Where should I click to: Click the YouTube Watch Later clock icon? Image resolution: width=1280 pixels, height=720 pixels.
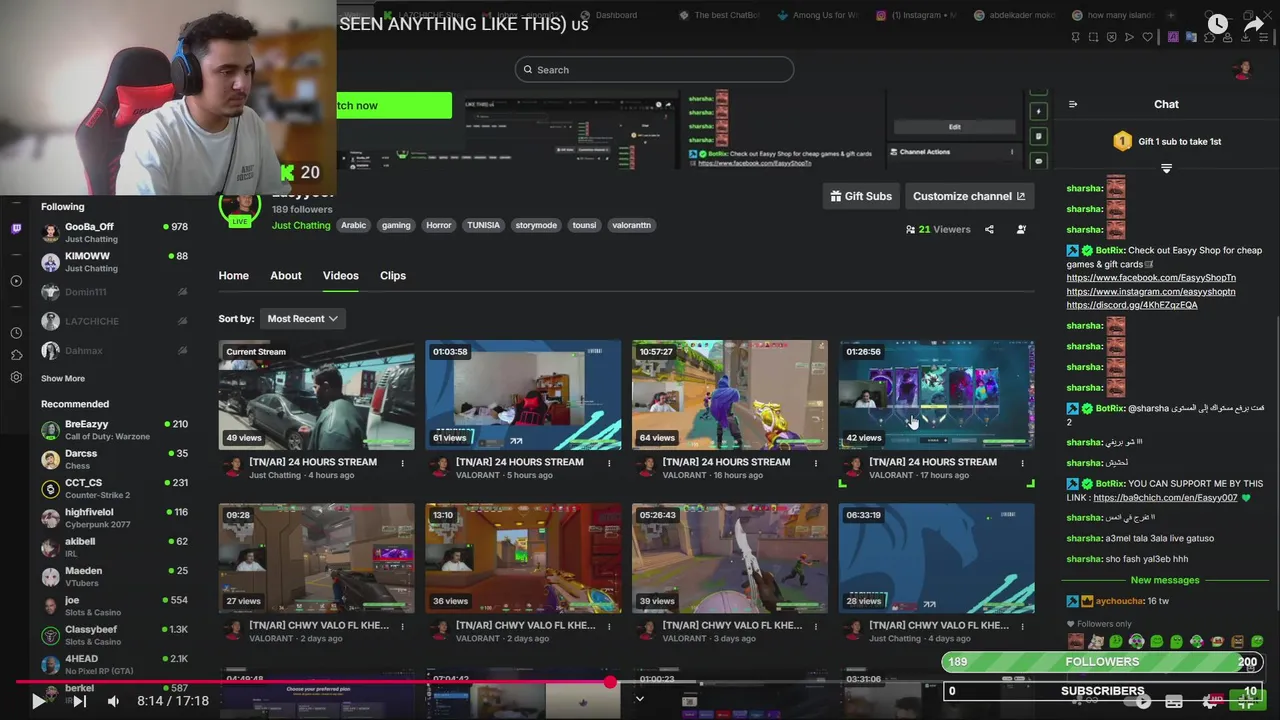pyautogui.click(x=1217, y=23)
